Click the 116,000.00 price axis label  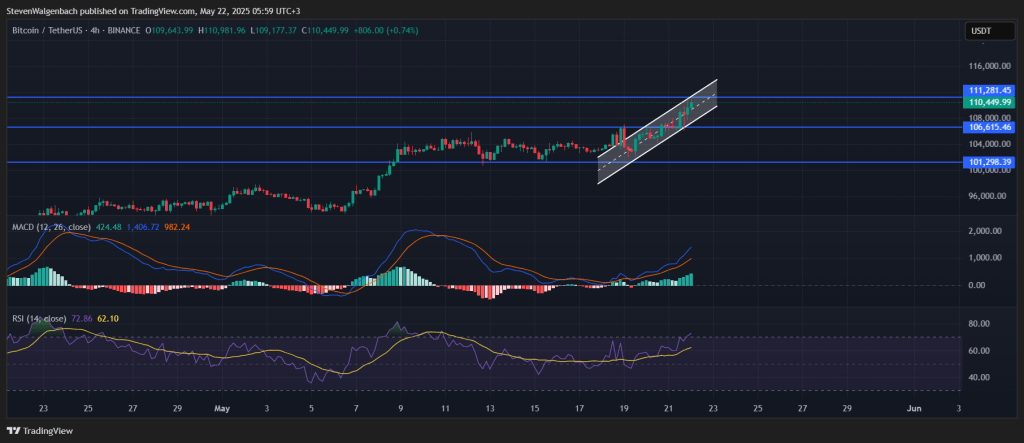[988, 66]
